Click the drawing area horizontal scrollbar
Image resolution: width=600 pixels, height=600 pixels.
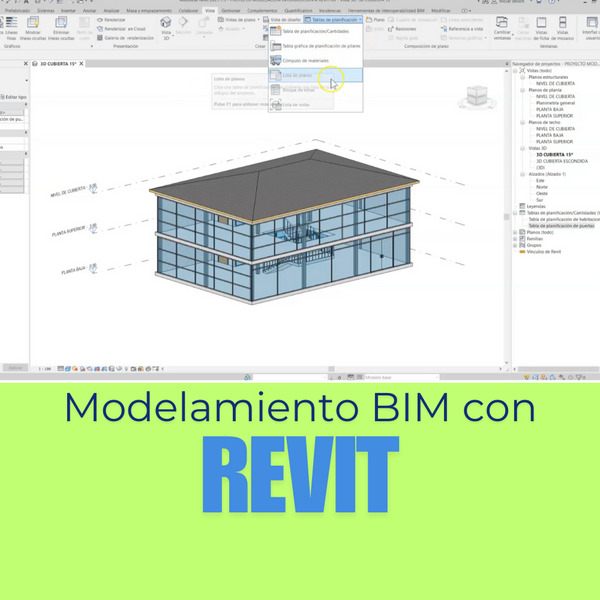point(331,369)
